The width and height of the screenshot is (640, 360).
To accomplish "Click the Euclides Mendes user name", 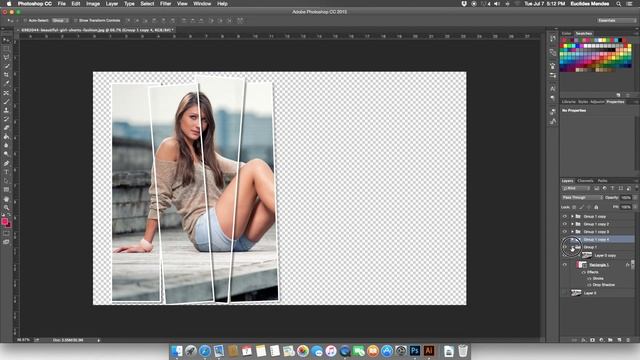I will 590,4.
